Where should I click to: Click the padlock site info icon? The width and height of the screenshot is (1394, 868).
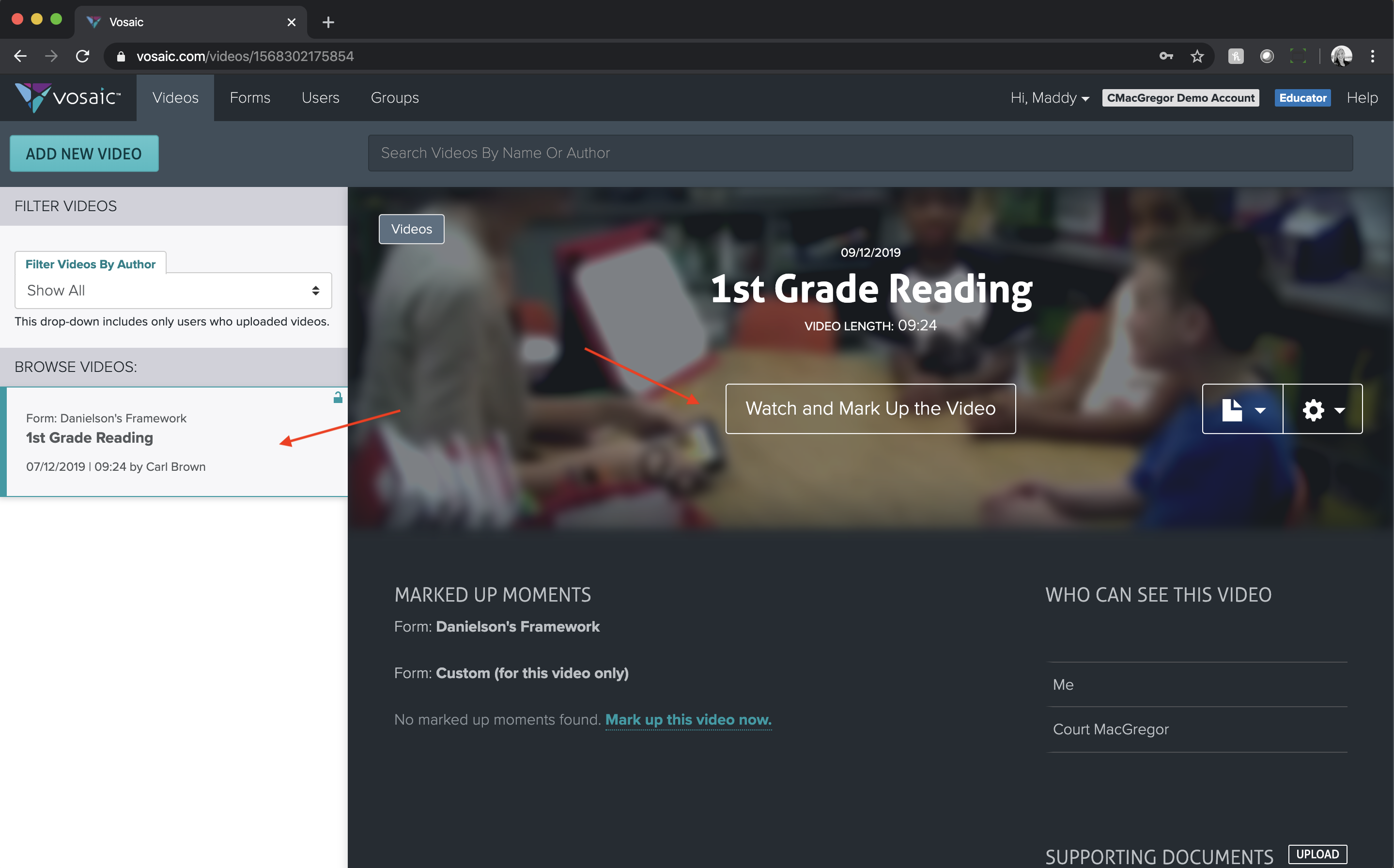click(x=121, y=56)
